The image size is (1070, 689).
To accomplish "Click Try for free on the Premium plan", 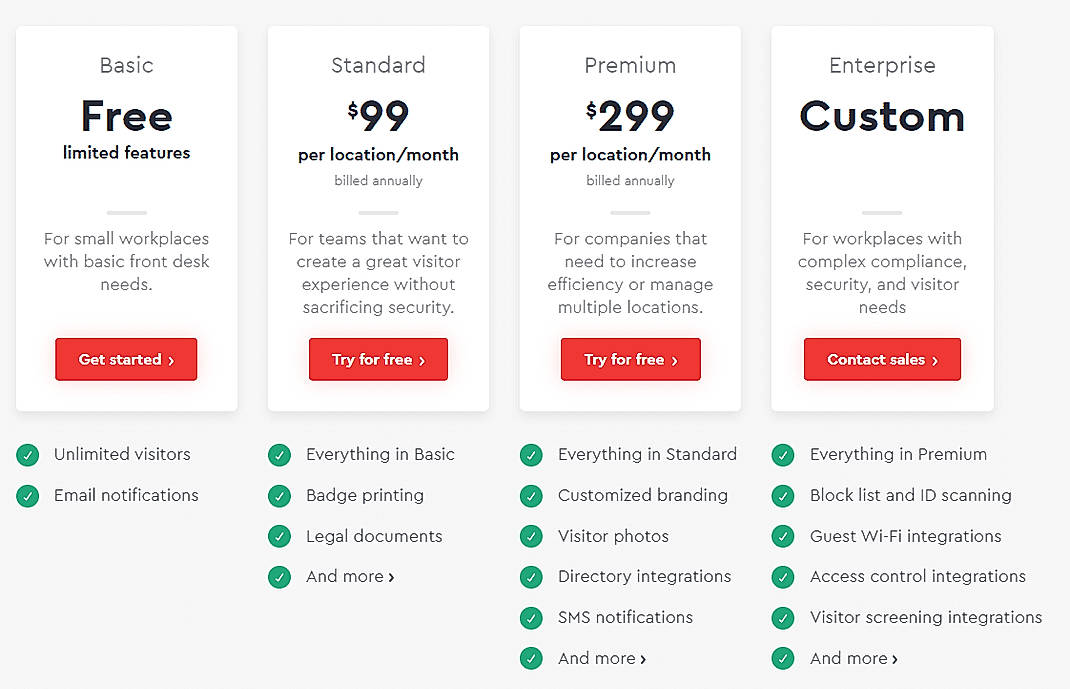I will point(630,359).
